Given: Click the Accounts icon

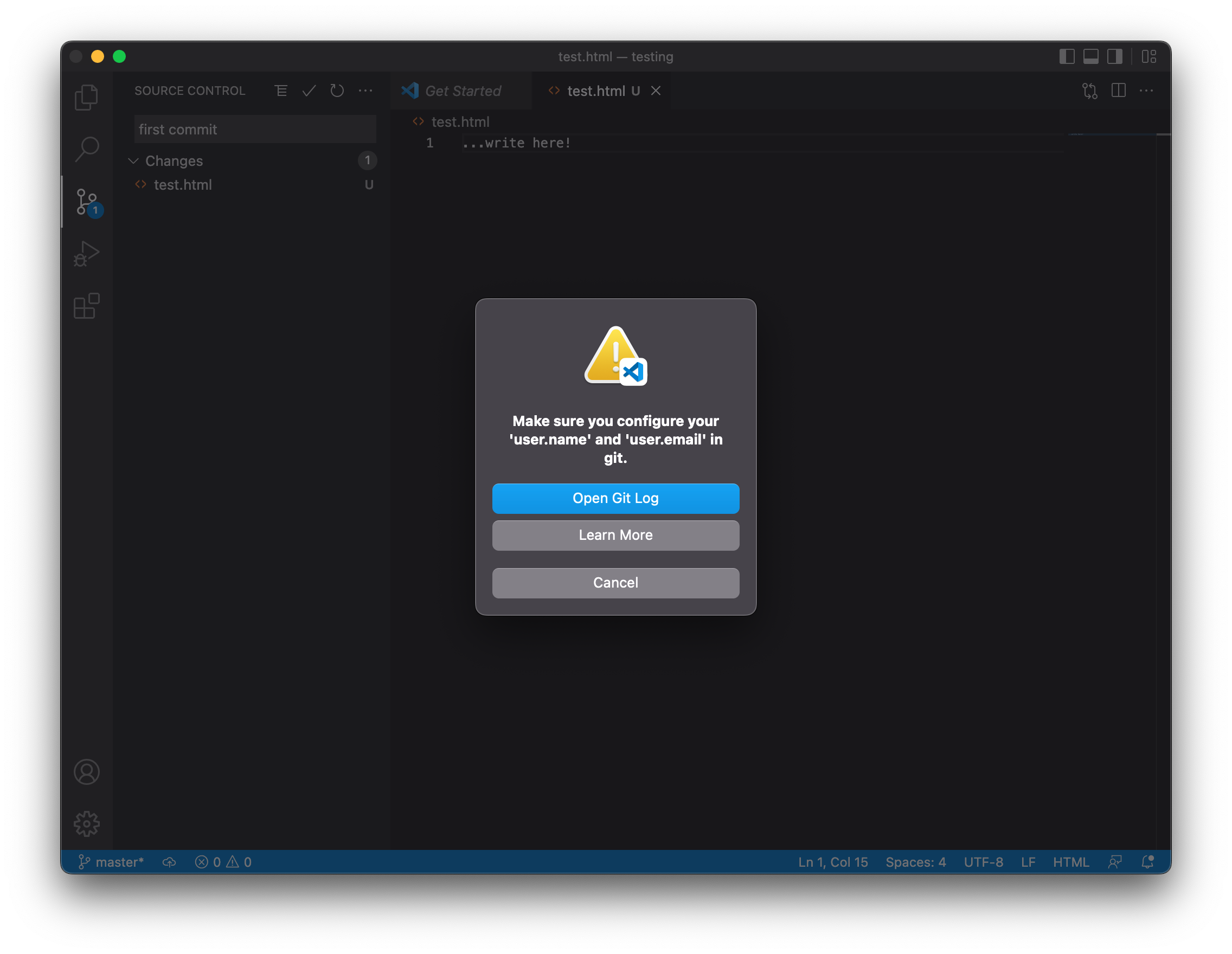Looking at the screenshot, I should (86, 772).
